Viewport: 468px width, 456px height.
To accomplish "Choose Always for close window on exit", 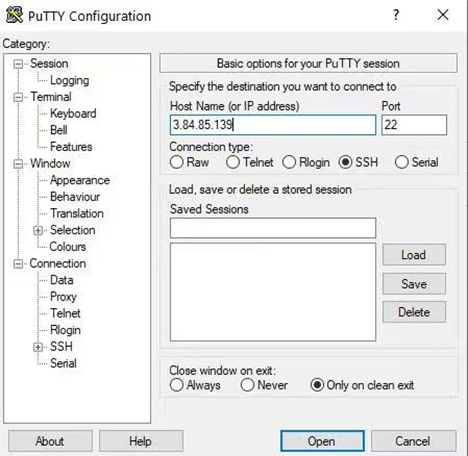I will click(177, 385).
